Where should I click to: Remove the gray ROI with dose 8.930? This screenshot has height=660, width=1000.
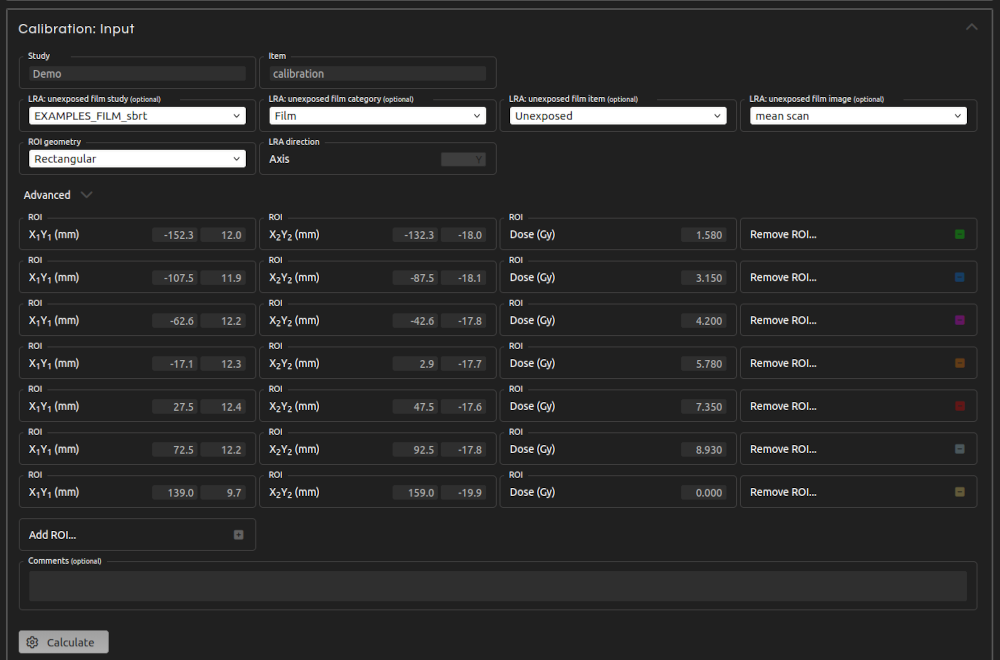[x=959, y=449]
